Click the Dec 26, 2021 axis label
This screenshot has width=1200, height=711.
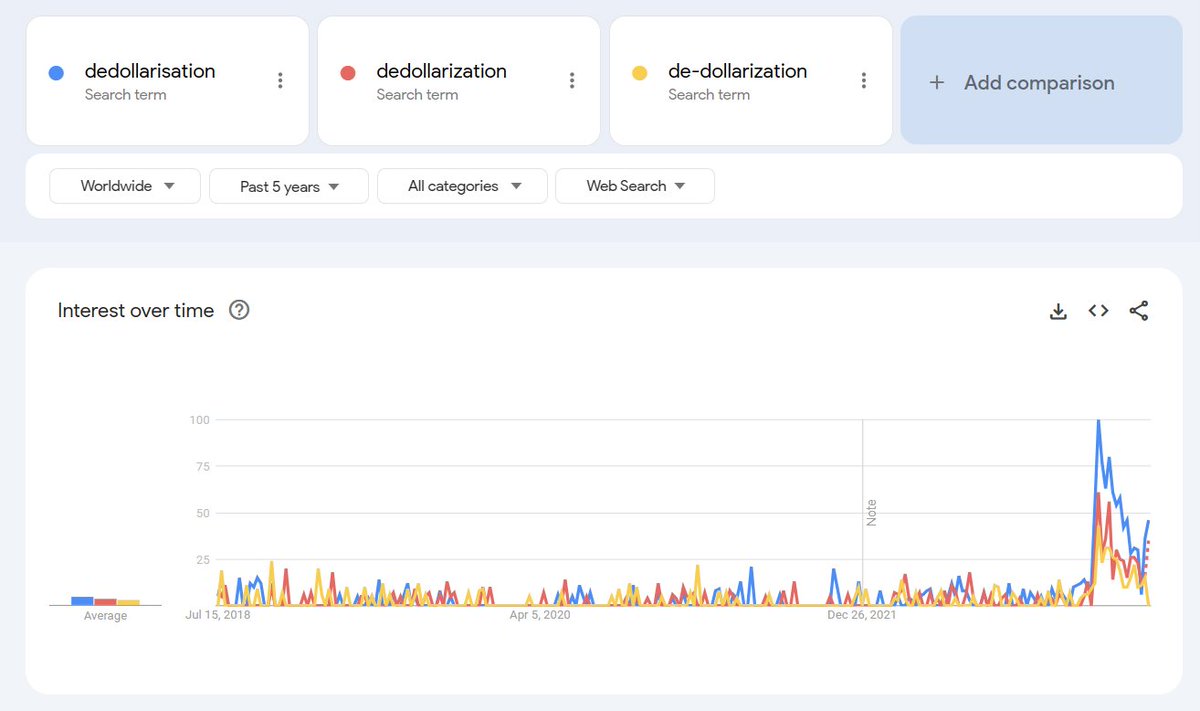click(x=862, y=615)
